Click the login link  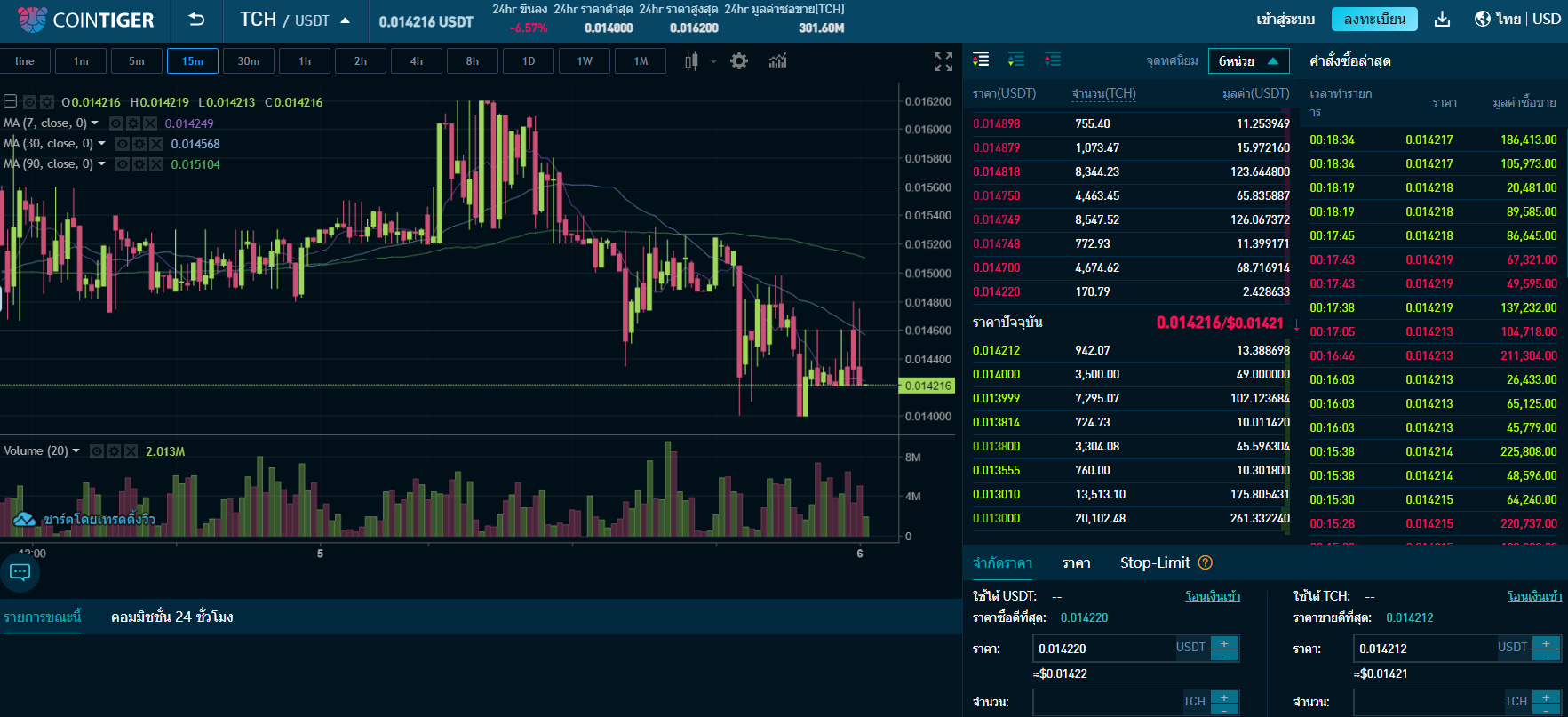1285,19
